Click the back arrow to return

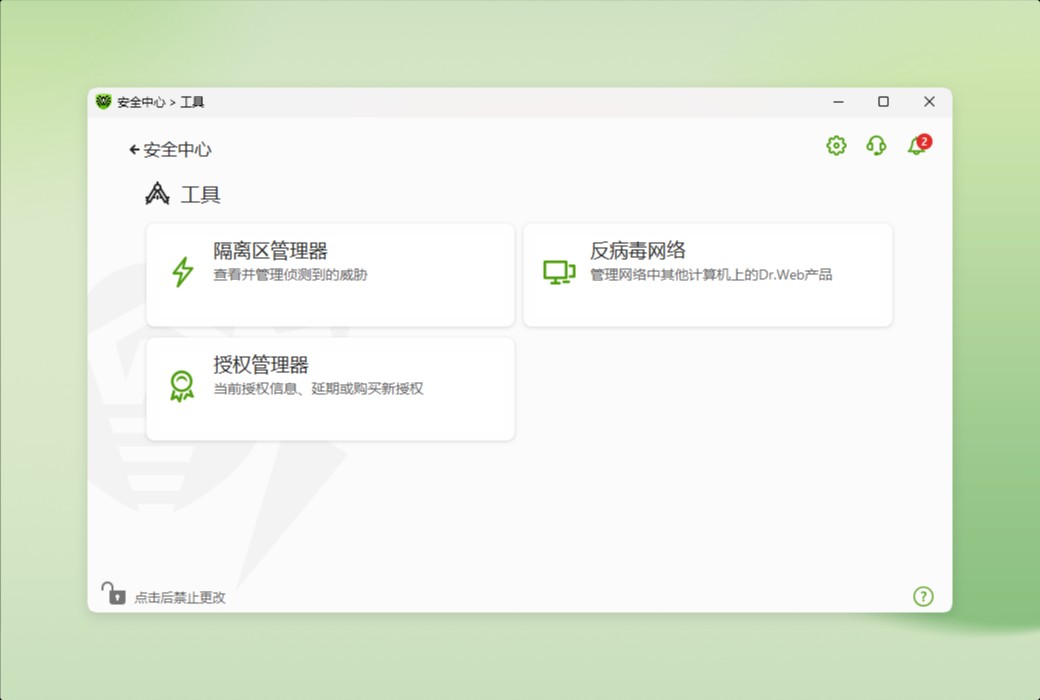coord(133,148)
